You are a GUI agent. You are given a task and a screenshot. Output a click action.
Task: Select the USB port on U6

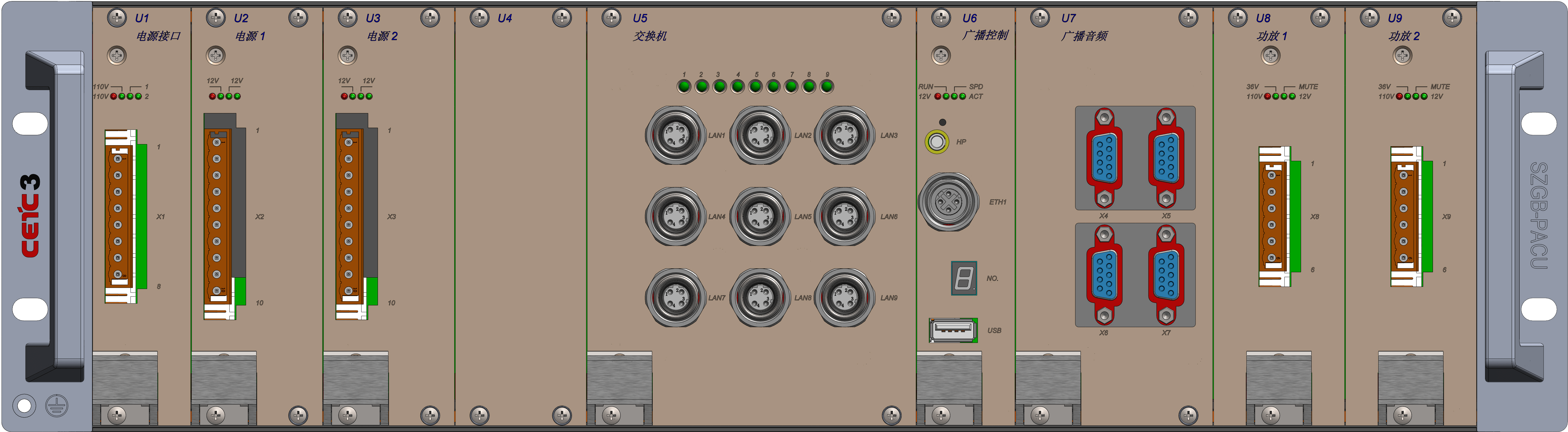[953, 330]
